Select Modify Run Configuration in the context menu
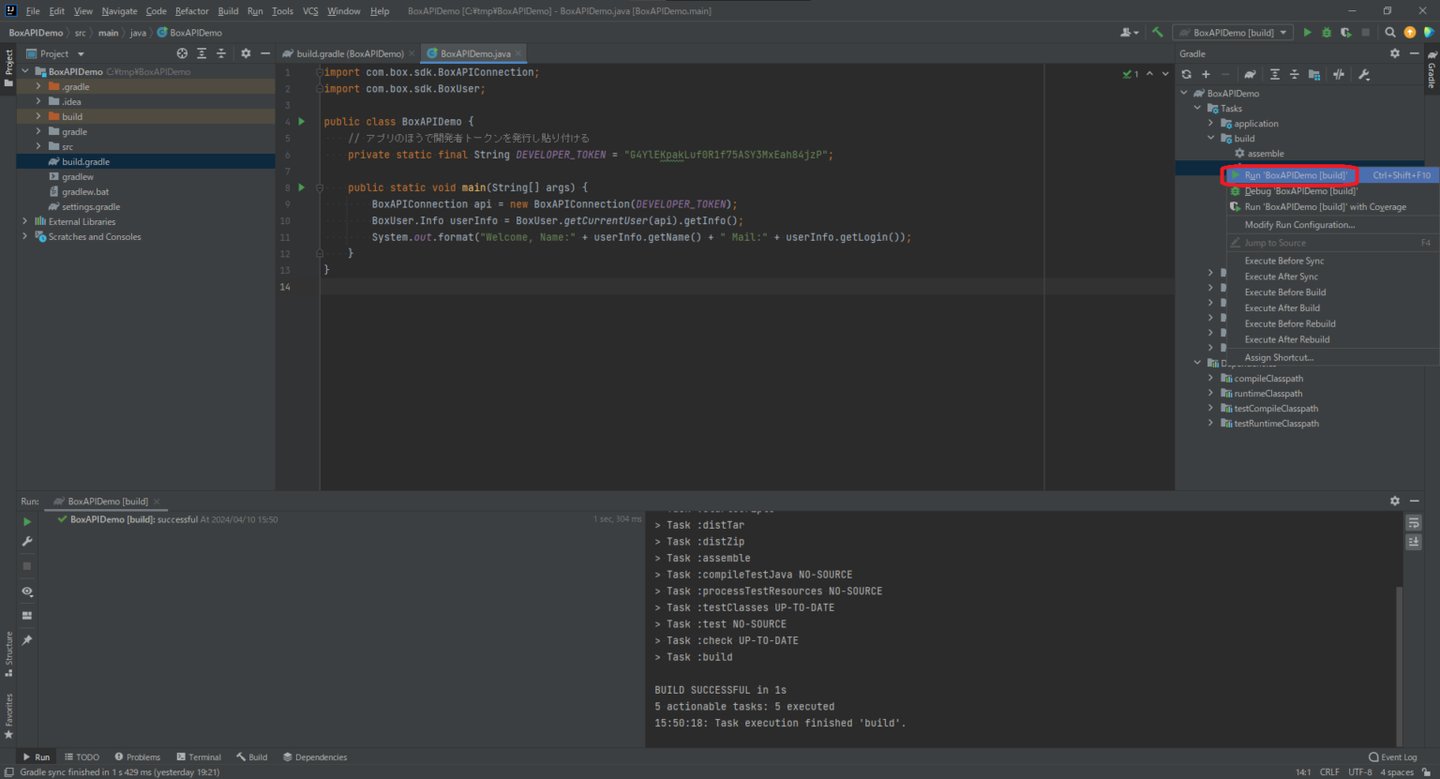 coord(1298,224)
